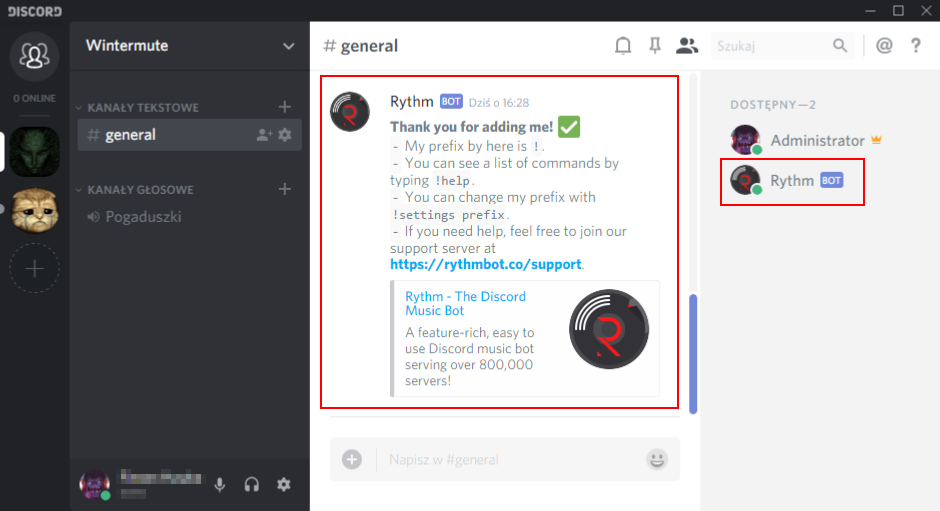Click the Rythm author name in message

(411, 101)
